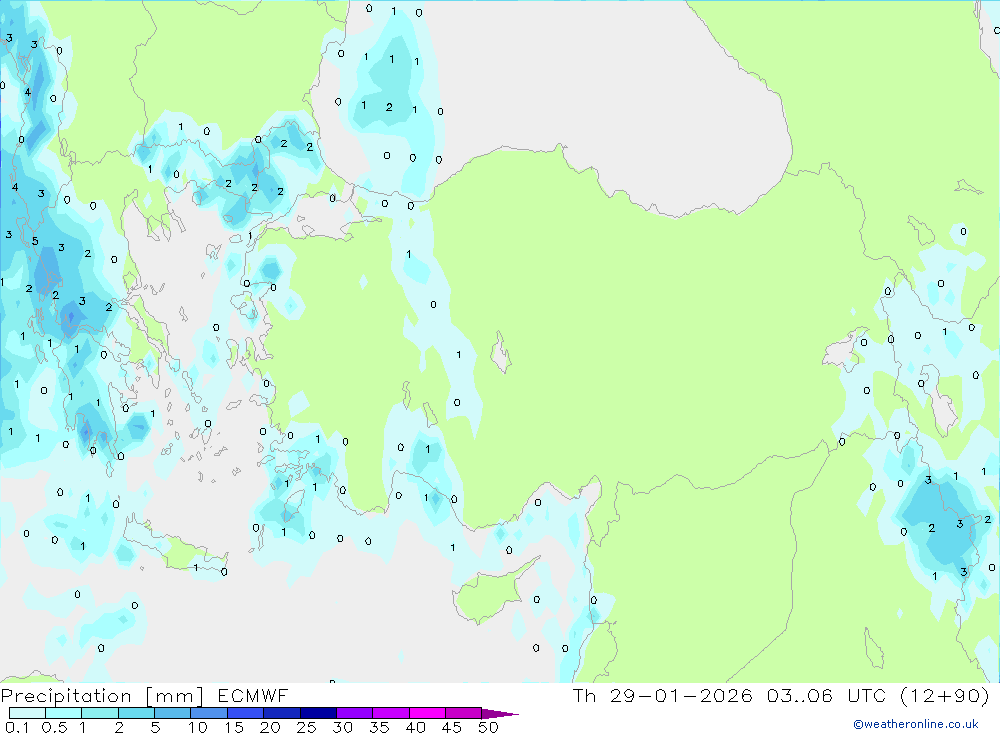Click the '0.5' legend scale label

54,727
